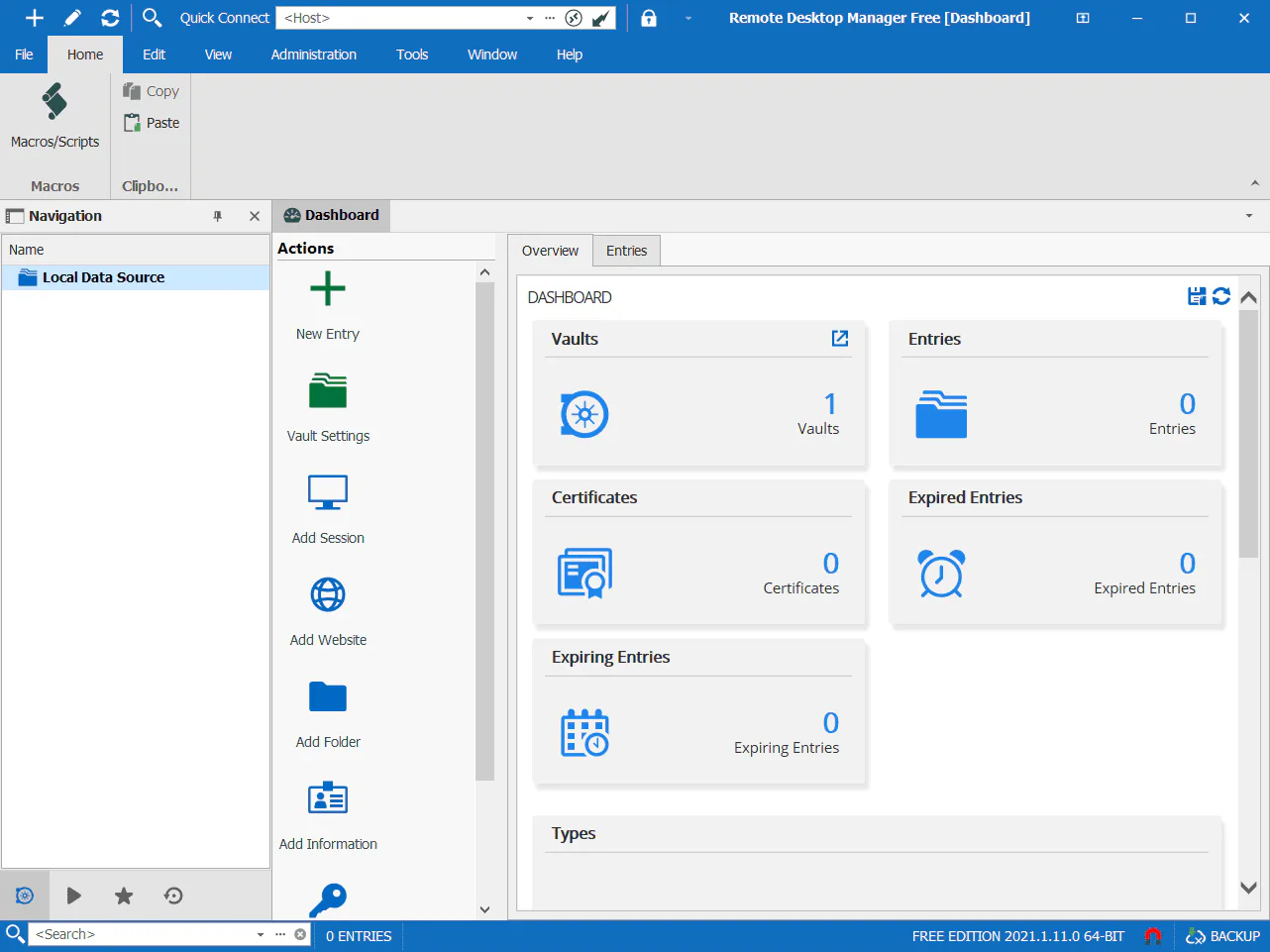Screen dimensions: 1270x952
Task: Open the quick access toolbar customize dropdown
Action: pyautogui.click(x=688, y=18)
